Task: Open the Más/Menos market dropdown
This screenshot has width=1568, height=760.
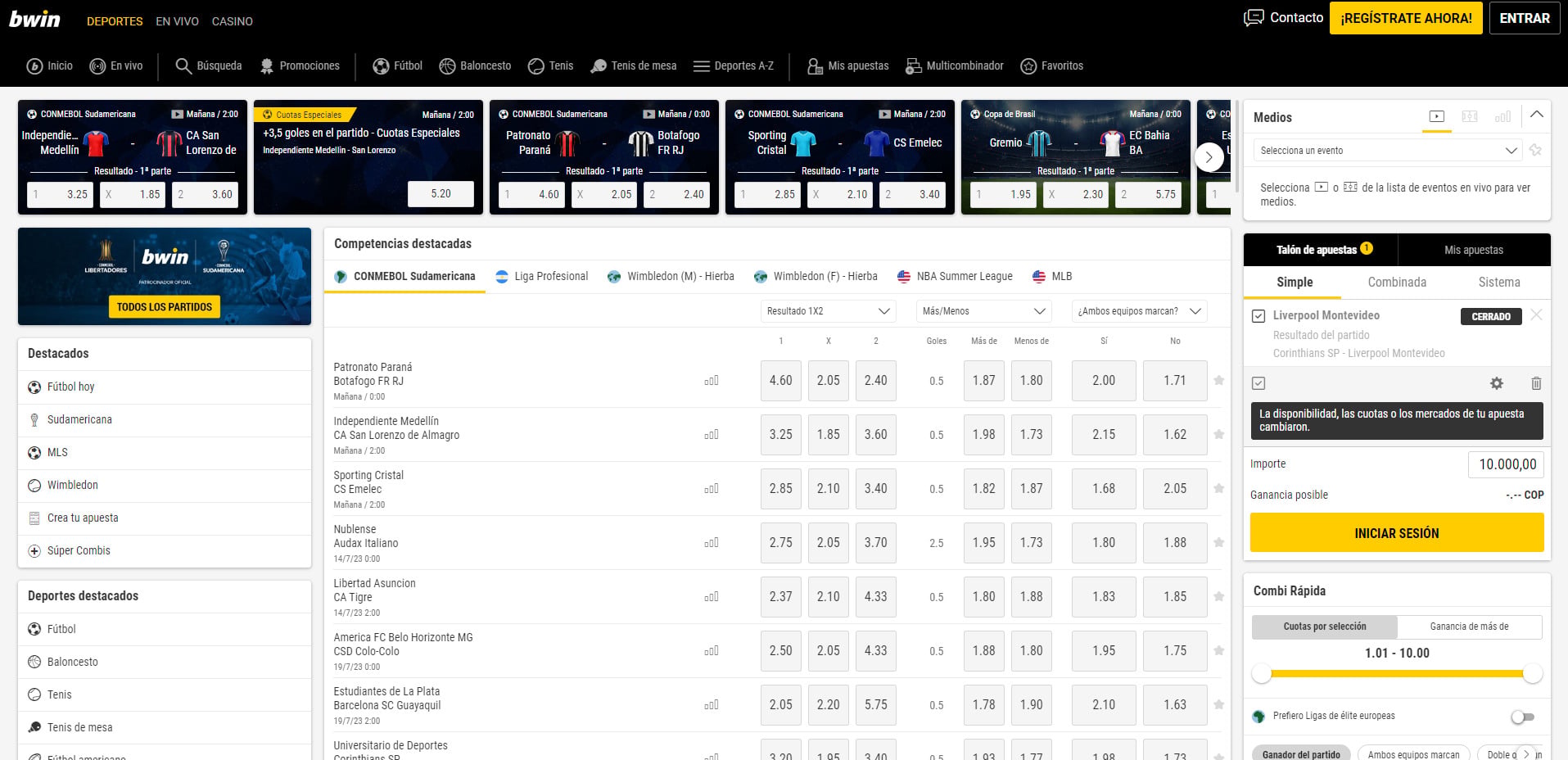Action: coord(984,311)
